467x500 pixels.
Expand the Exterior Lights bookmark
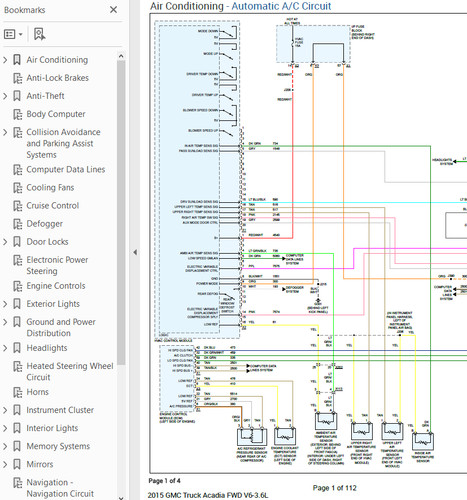[x=5, y=304]
